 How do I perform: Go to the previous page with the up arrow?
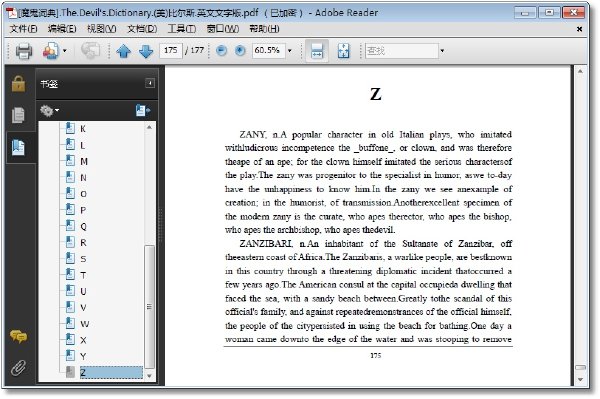[123, 51]
